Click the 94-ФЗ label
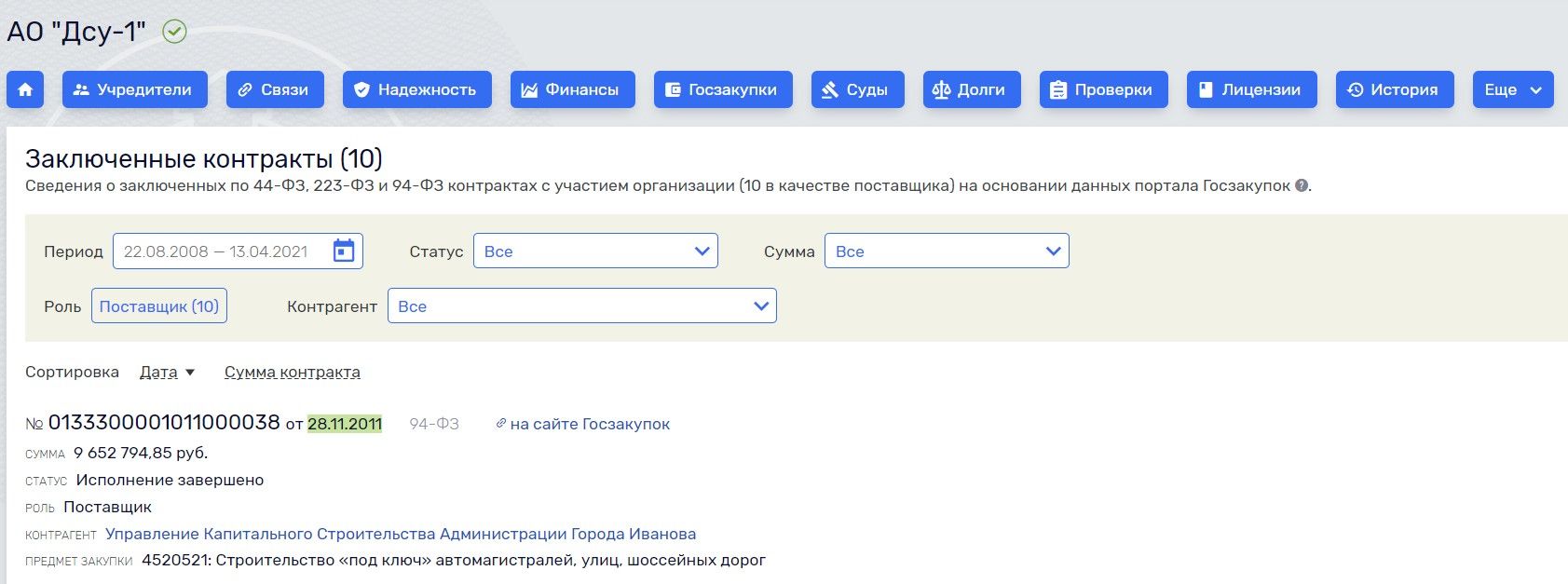 pyautogui.click(x=434, y=424)
